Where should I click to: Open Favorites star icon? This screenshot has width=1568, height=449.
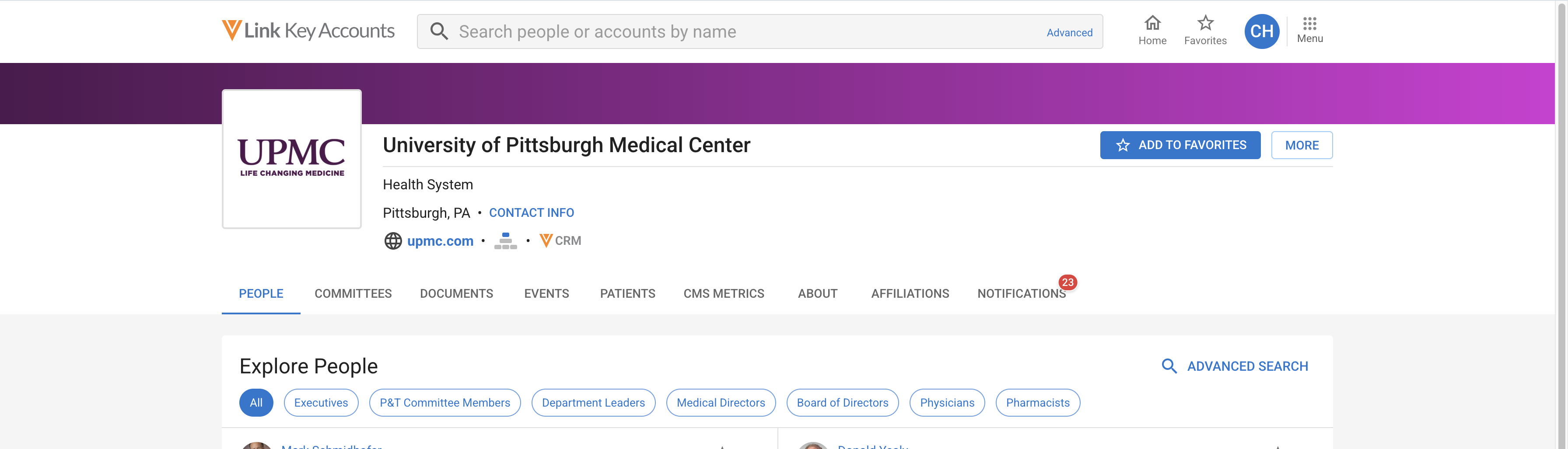[1205, 23]
